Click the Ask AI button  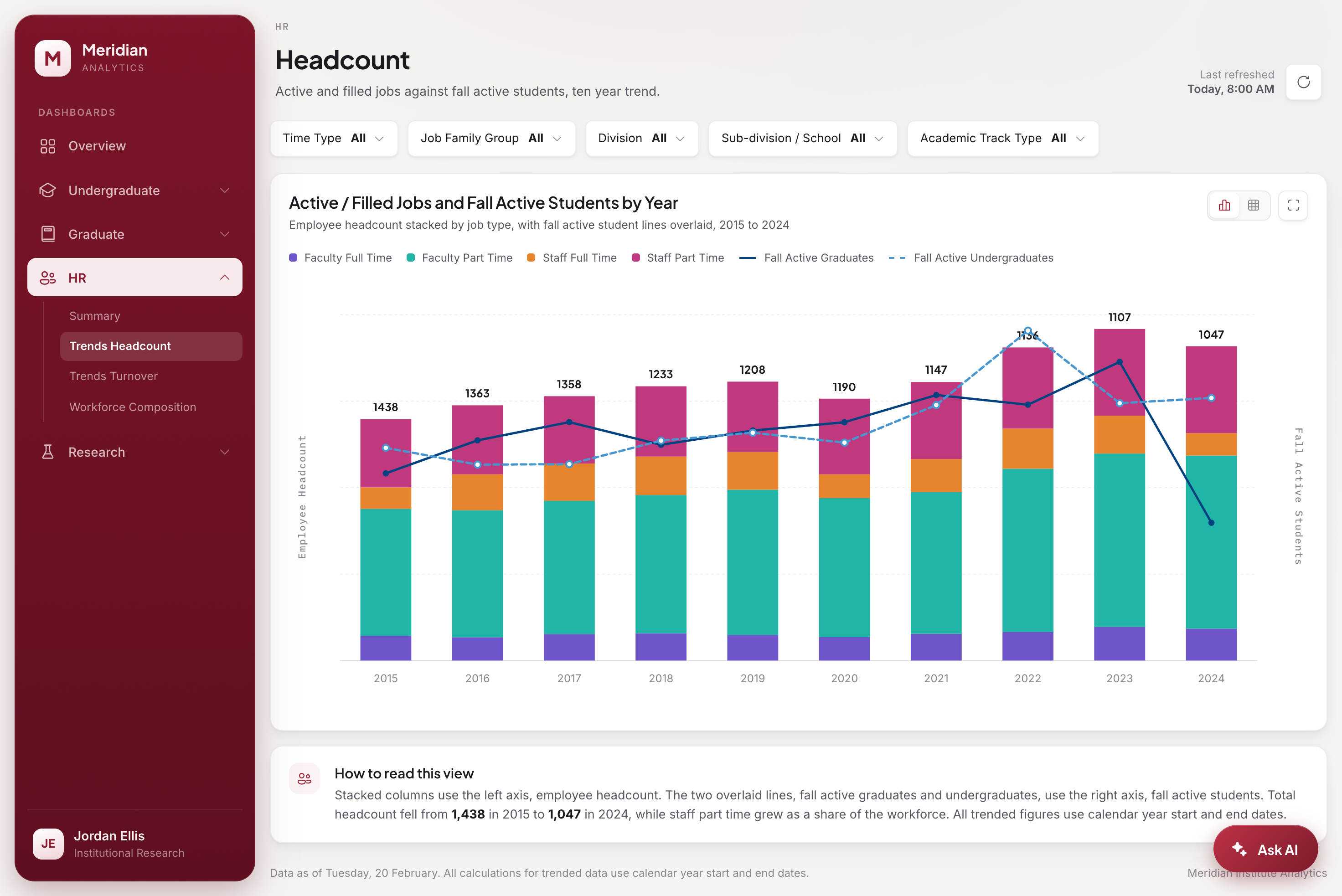1265,849
